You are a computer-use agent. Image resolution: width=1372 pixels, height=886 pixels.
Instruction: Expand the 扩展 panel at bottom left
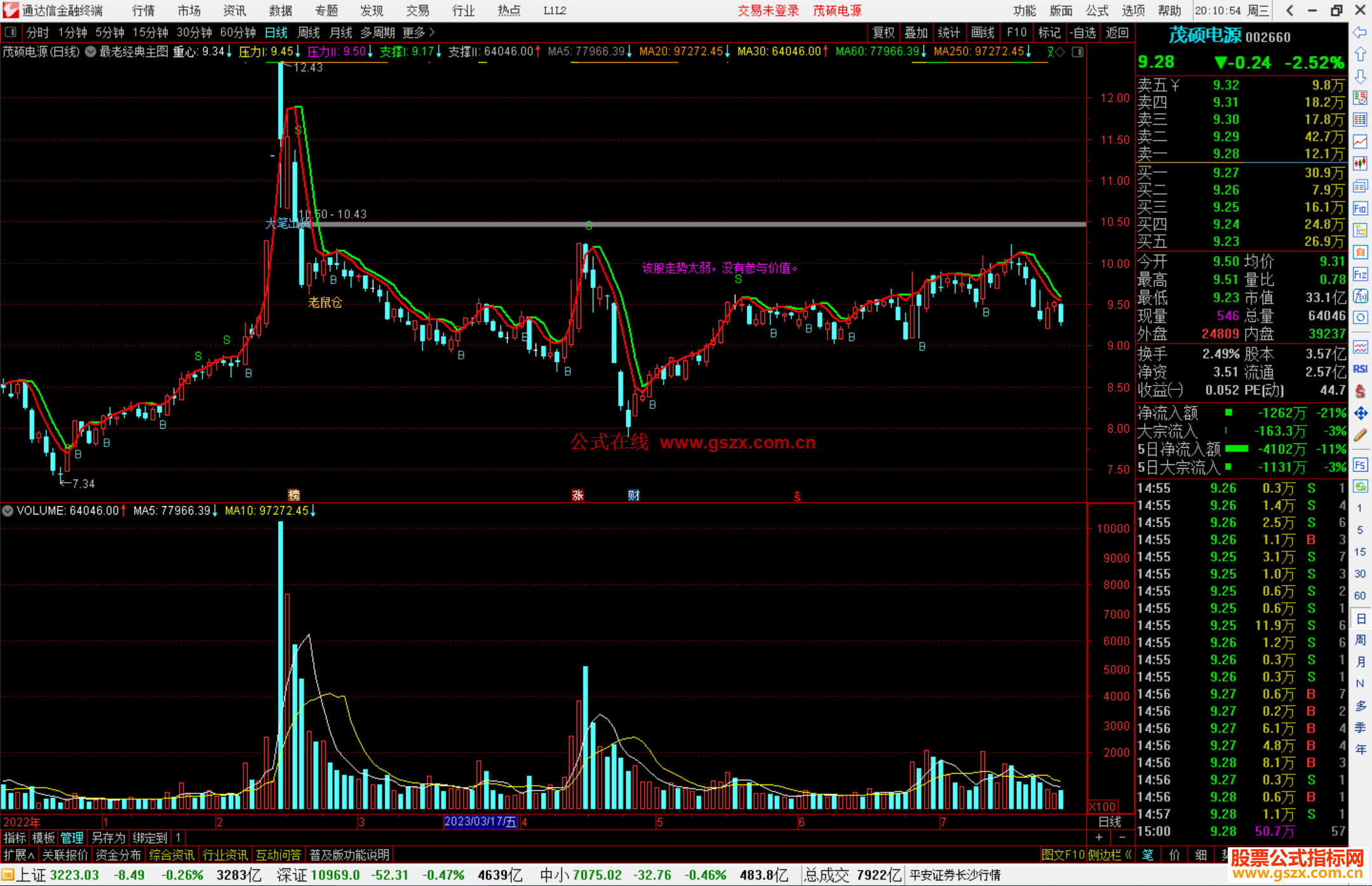18,855
